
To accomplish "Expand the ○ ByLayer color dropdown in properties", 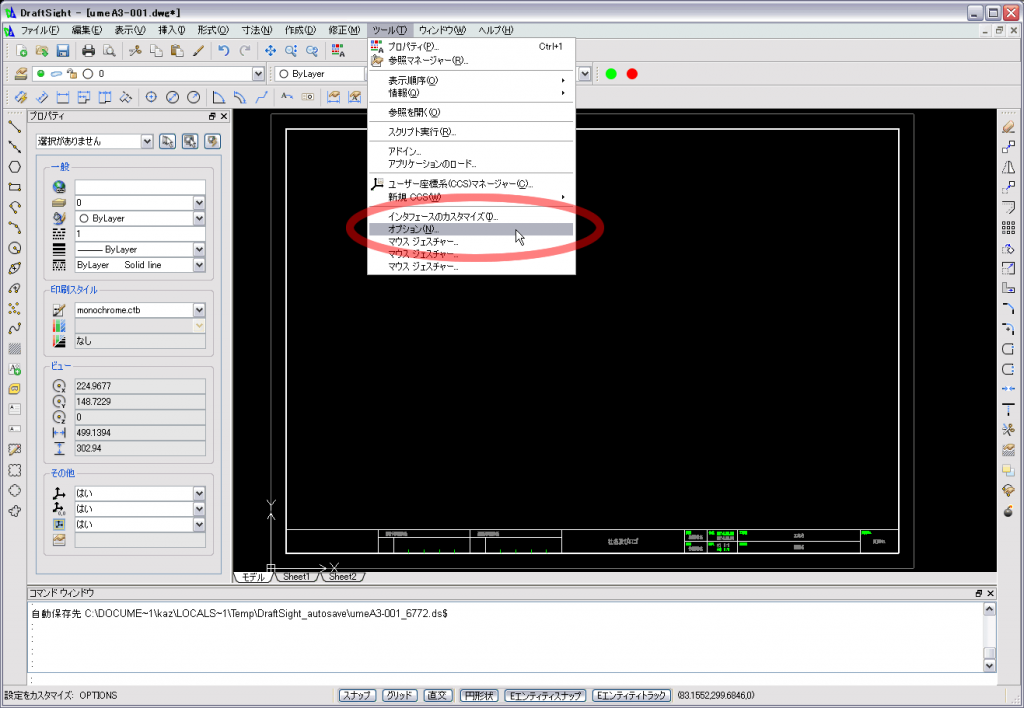I will [199, 218].
